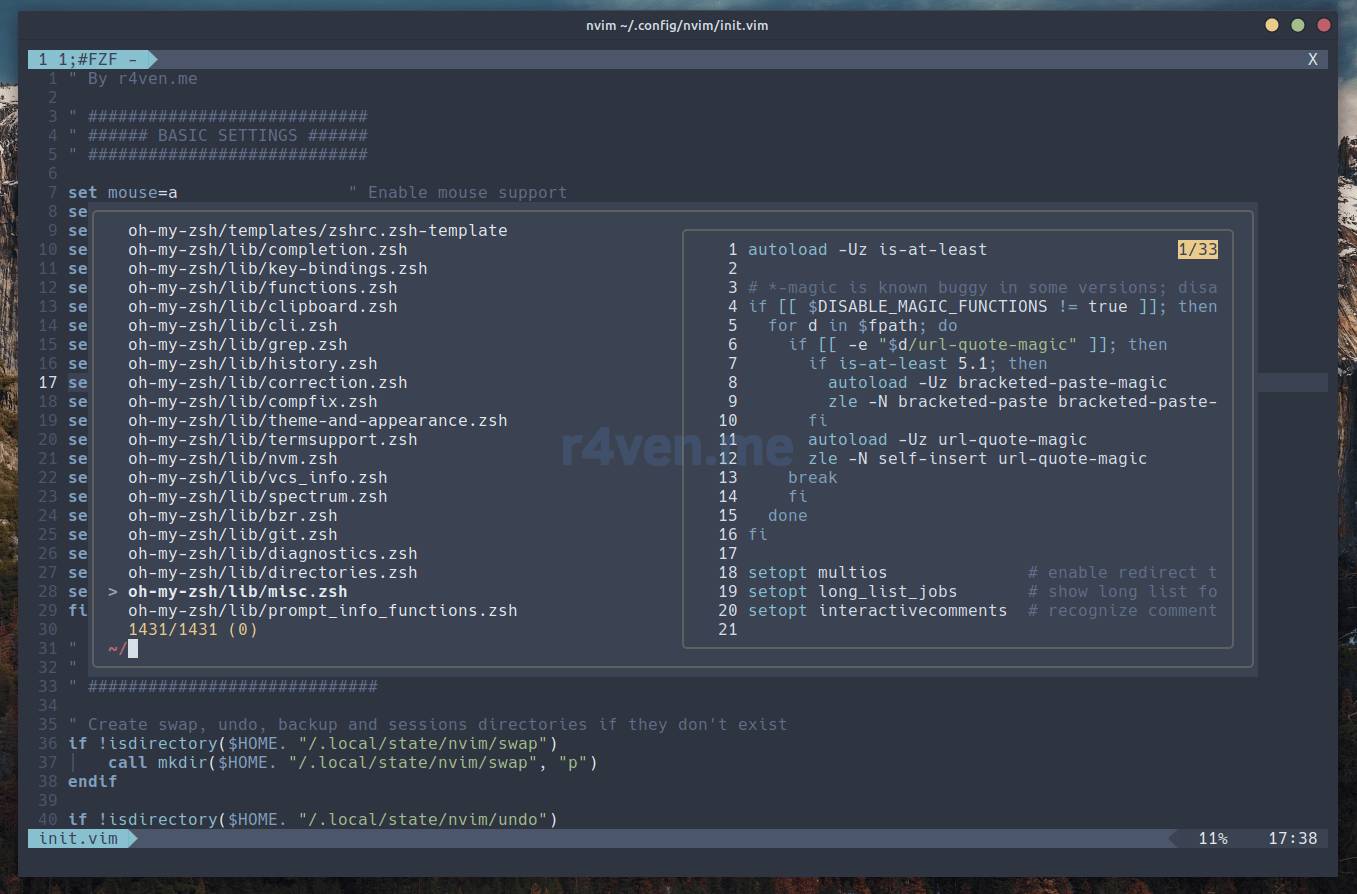The width and height of the screenshot is (1357, 894).
Task: Click the 1/33 preview position indicator
Action: pos(1197,249)
